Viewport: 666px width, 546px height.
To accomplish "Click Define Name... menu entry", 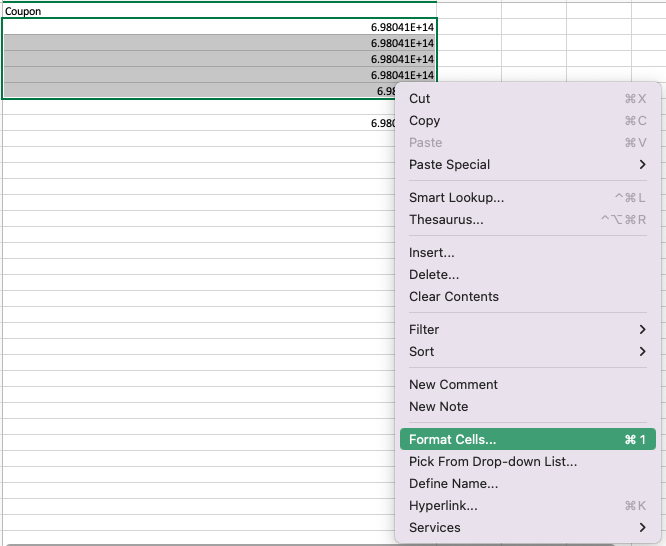I will (453, 484).
